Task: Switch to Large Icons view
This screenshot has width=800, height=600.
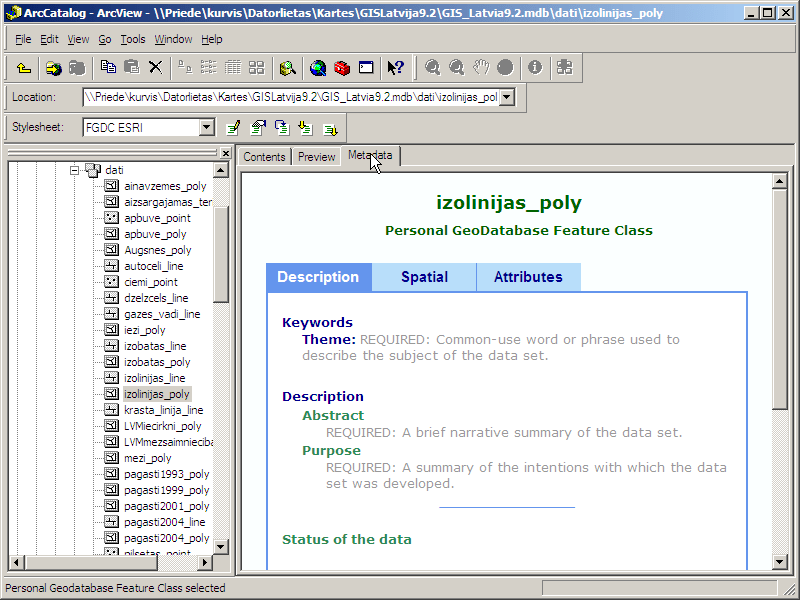Action: [x=185, y=68]
